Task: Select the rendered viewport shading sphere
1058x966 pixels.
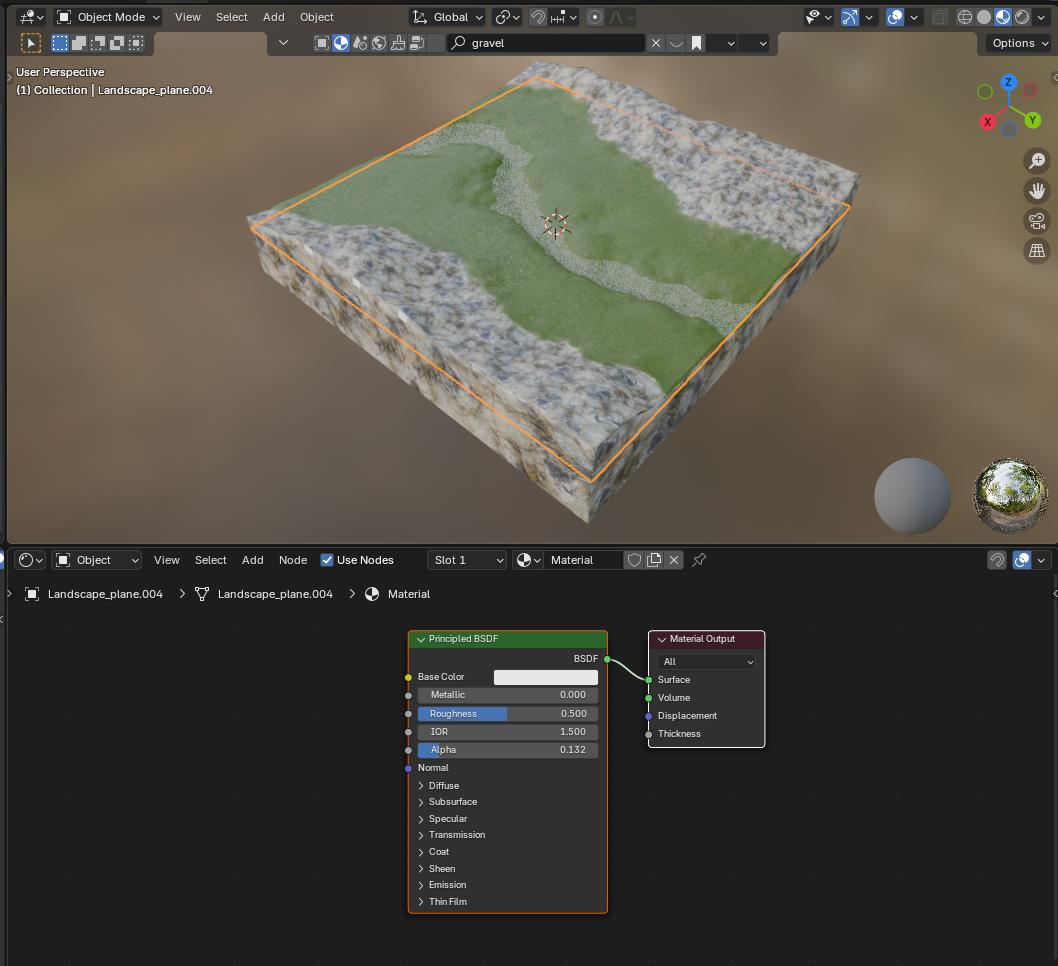Action: click(x=1022, y=17)
